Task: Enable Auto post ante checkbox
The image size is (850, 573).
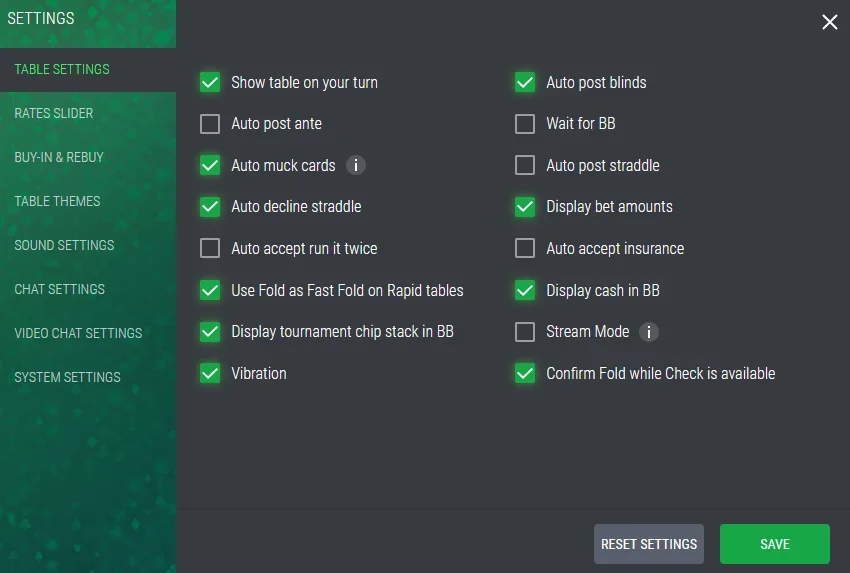Action: (x=210, y=124)
